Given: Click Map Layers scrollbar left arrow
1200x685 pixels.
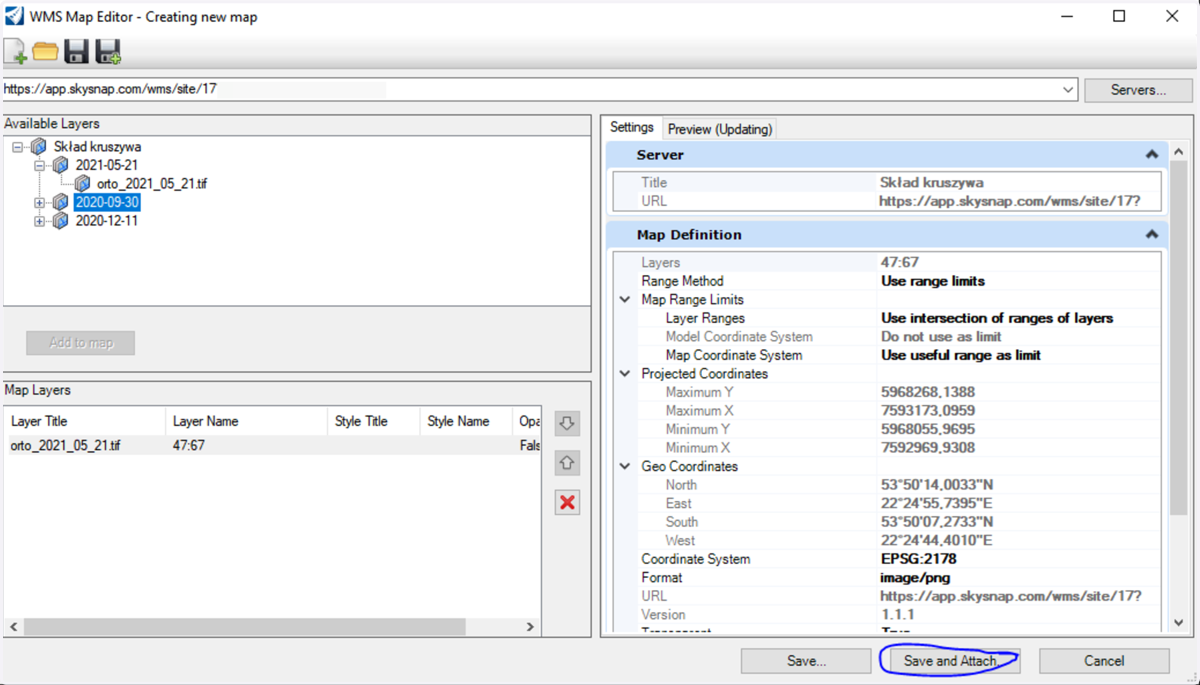Looking at the screenshot, I should pyautogui.click(x=14, y=627).
